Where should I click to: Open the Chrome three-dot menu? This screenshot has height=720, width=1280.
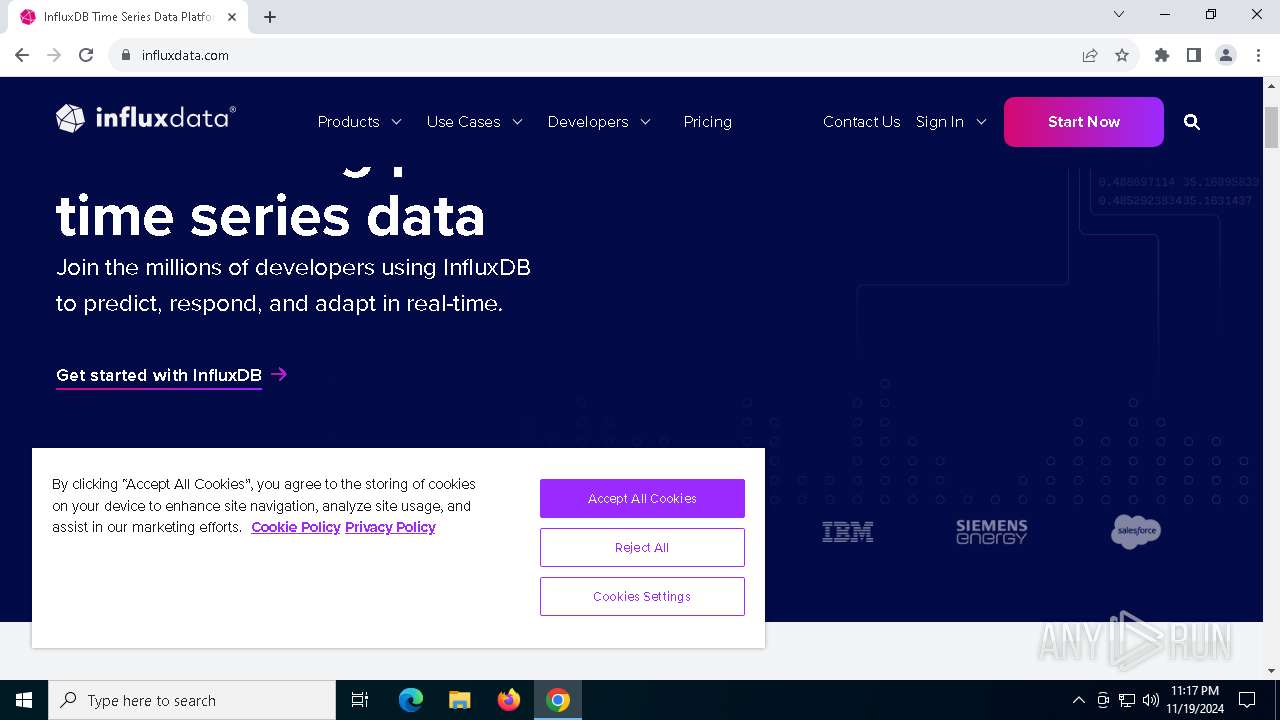coord(1257,55)
